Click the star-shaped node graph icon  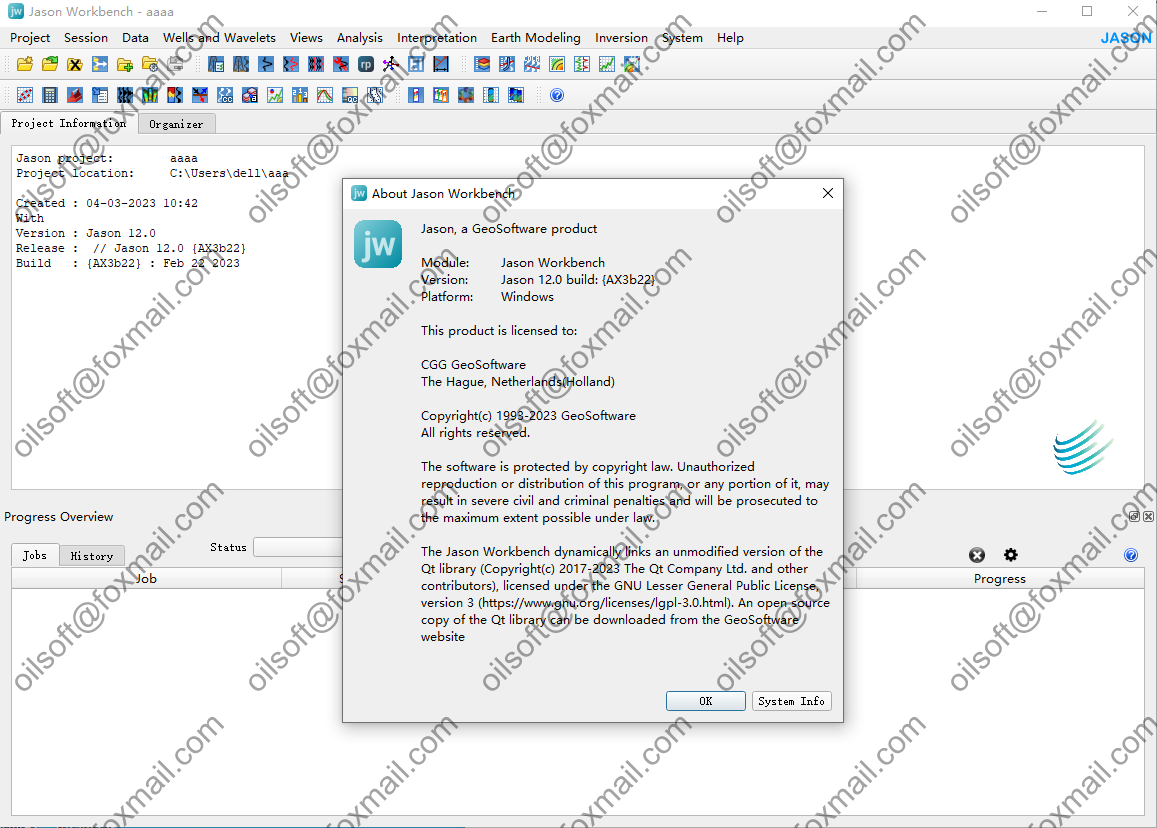pos(390,64)
